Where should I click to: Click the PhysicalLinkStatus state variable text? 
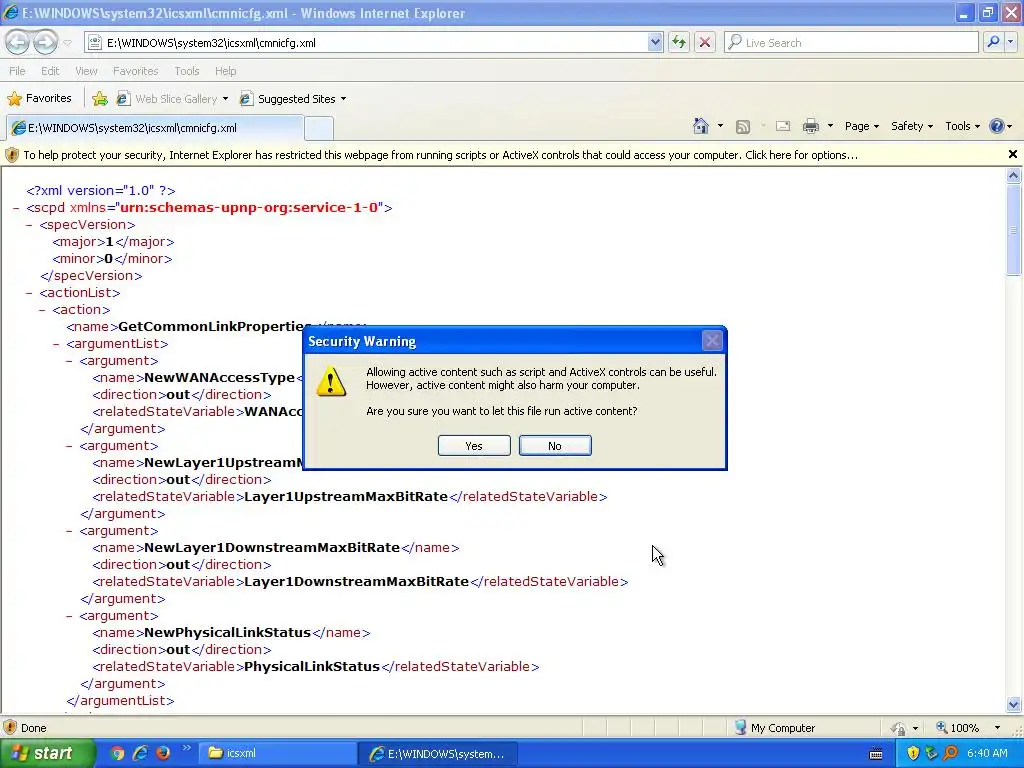[312, 666]
